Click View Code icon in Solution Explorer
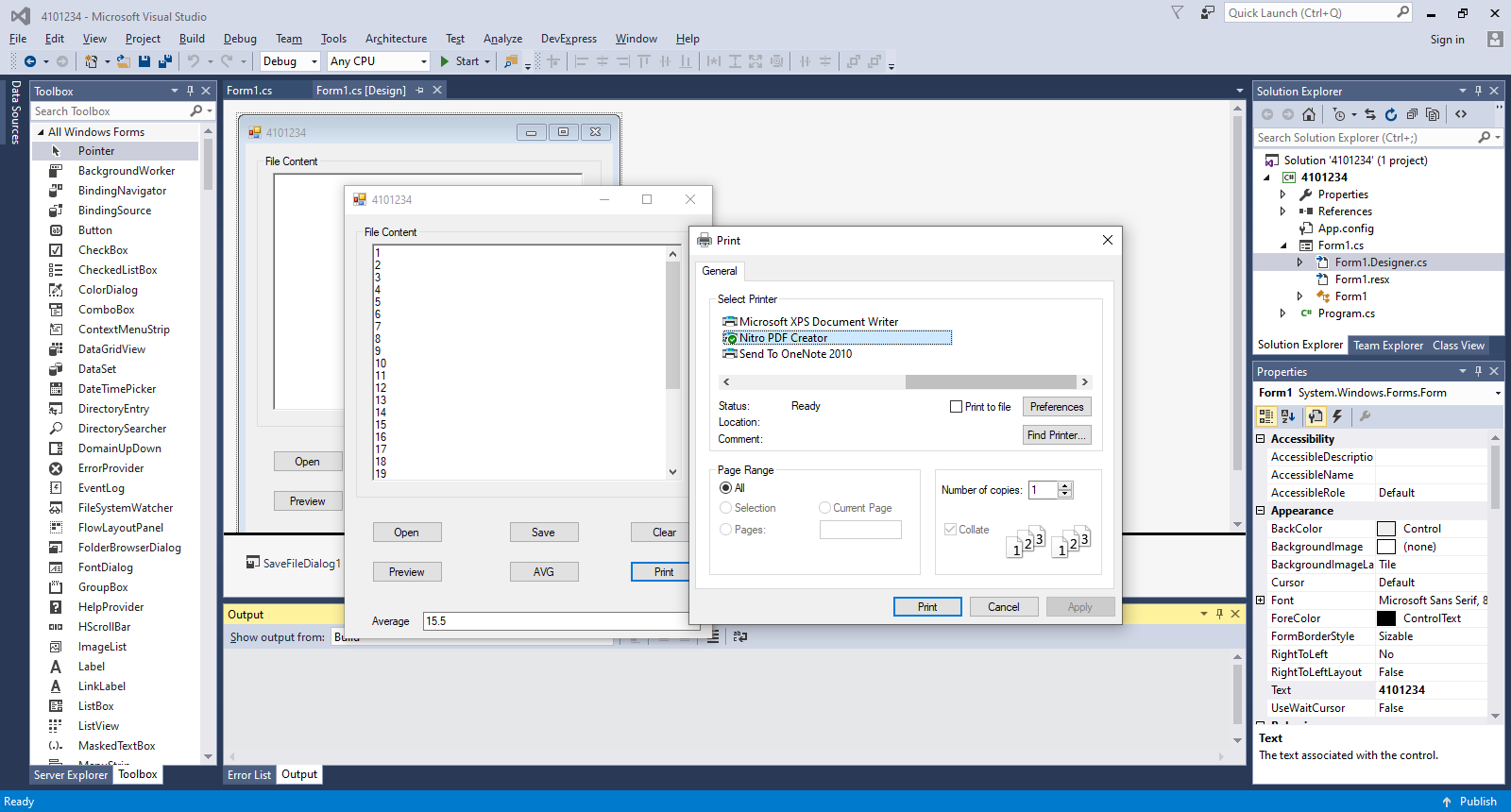 (1461, 114)
